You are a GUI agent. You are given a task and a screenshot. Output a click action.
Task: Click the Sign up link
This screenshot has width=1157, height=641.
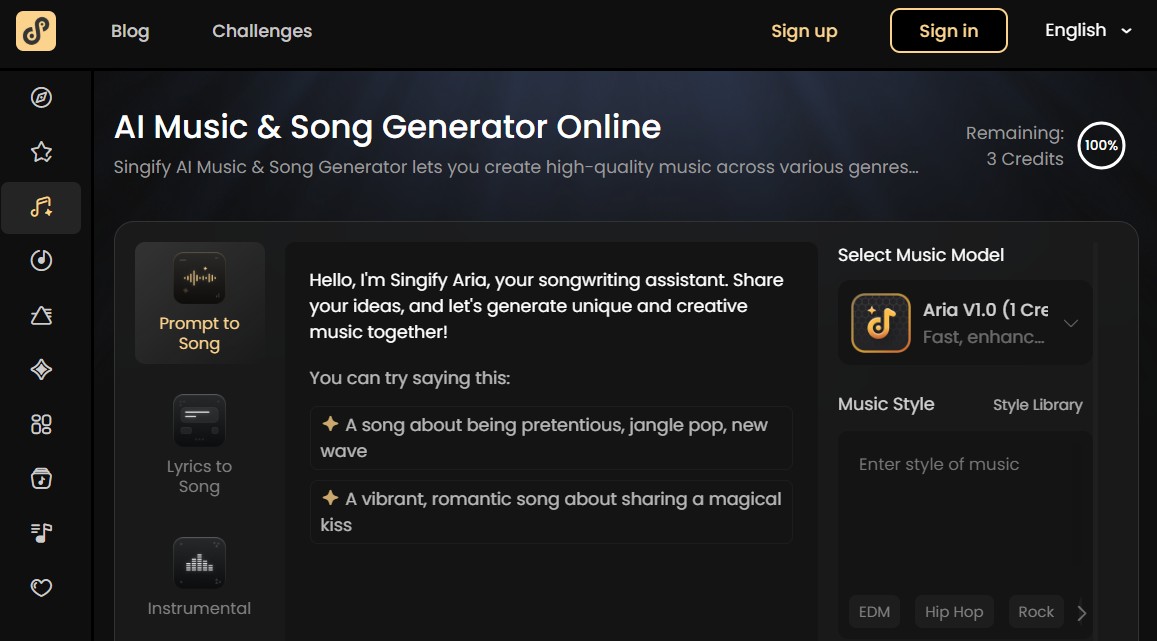pos(804,31)
